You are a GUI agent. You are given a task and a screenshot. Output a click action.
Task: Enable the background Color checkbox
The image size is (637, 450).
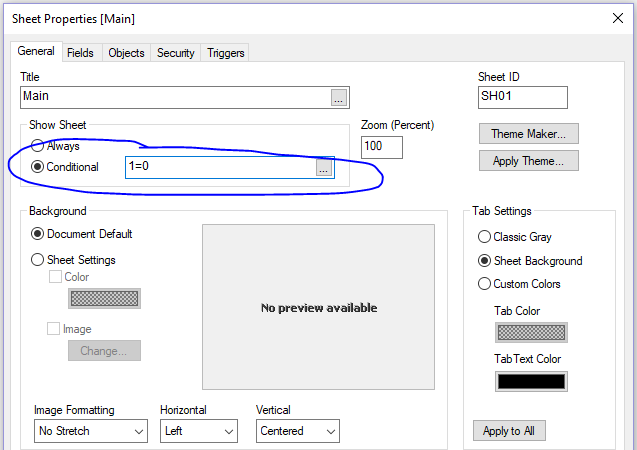point(56,277)
